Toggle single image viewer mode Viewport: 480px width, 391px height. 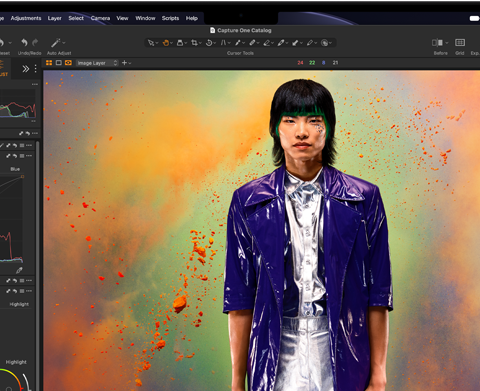(x=59, y=63)
